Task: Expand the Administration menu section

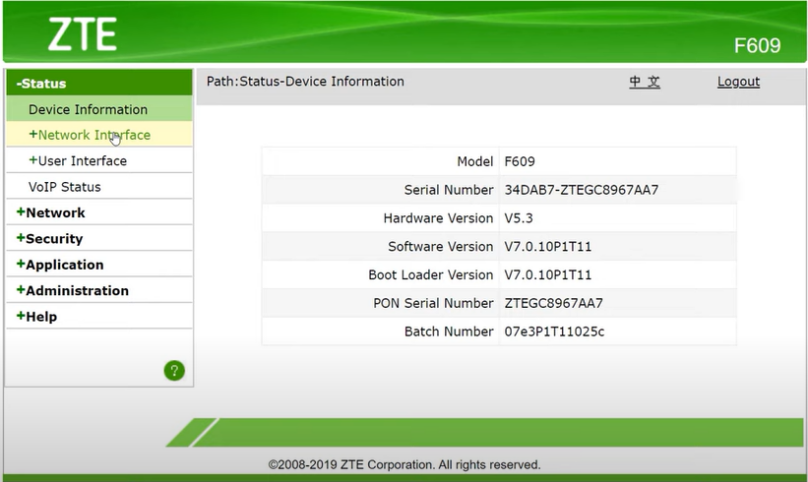Action: pyautogui.click(x=99, y=290)
